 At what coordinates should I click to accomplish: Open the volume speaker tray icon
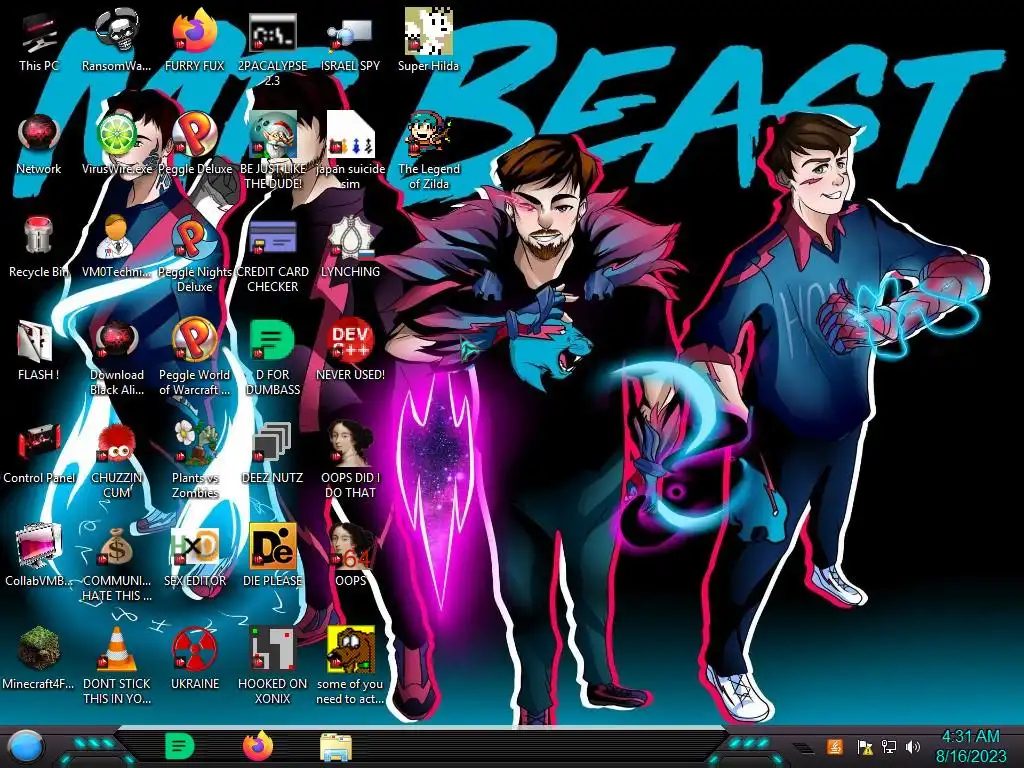(913, 746)
